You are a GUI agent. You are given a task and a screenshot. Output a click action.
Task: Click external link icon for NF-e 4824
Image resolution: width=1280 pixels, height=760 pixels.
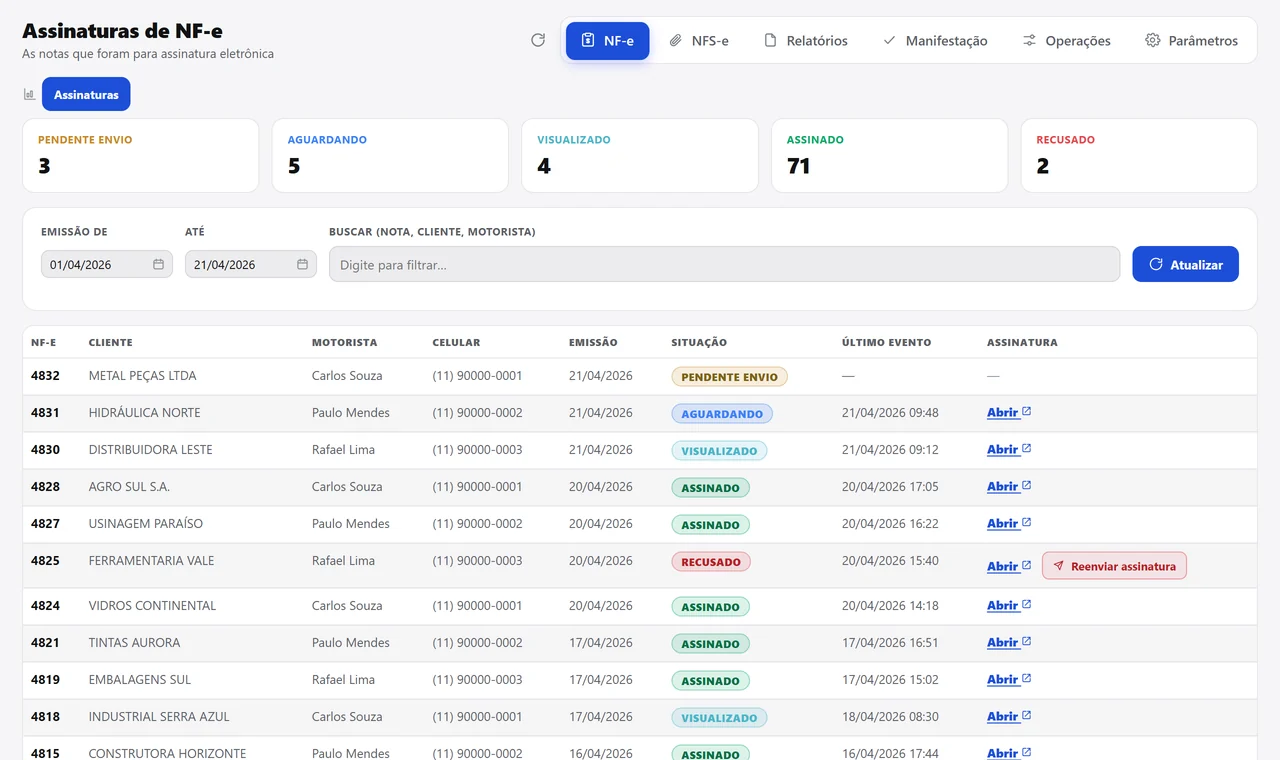[1026, 605]
